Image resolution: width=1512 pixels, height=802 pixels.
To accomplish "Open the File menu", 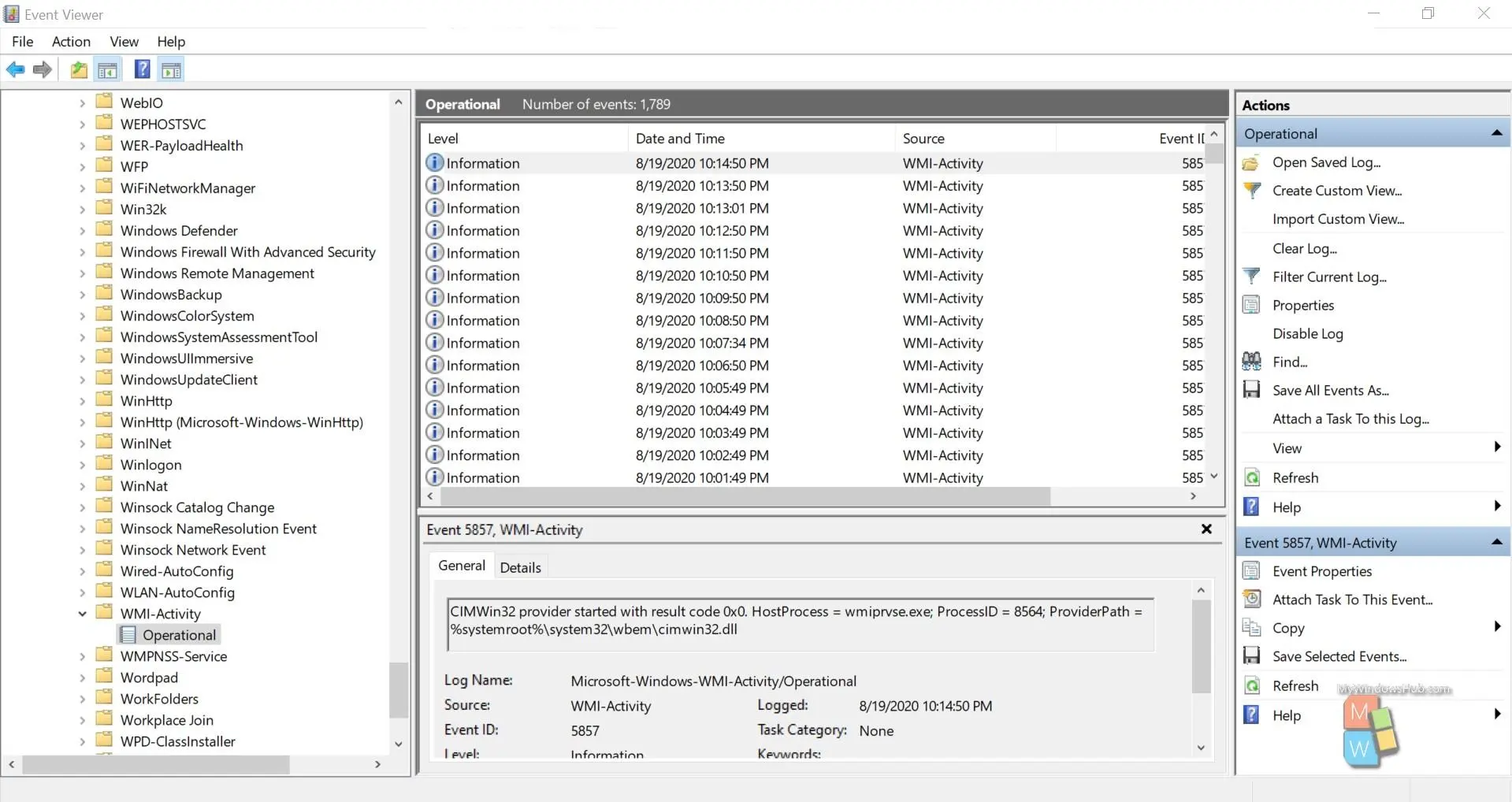I will point(23,41).
